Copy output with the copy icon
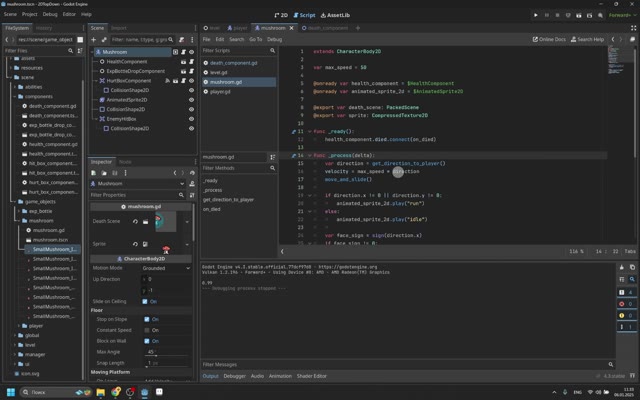The image size is (640, 400). point(632,267)
